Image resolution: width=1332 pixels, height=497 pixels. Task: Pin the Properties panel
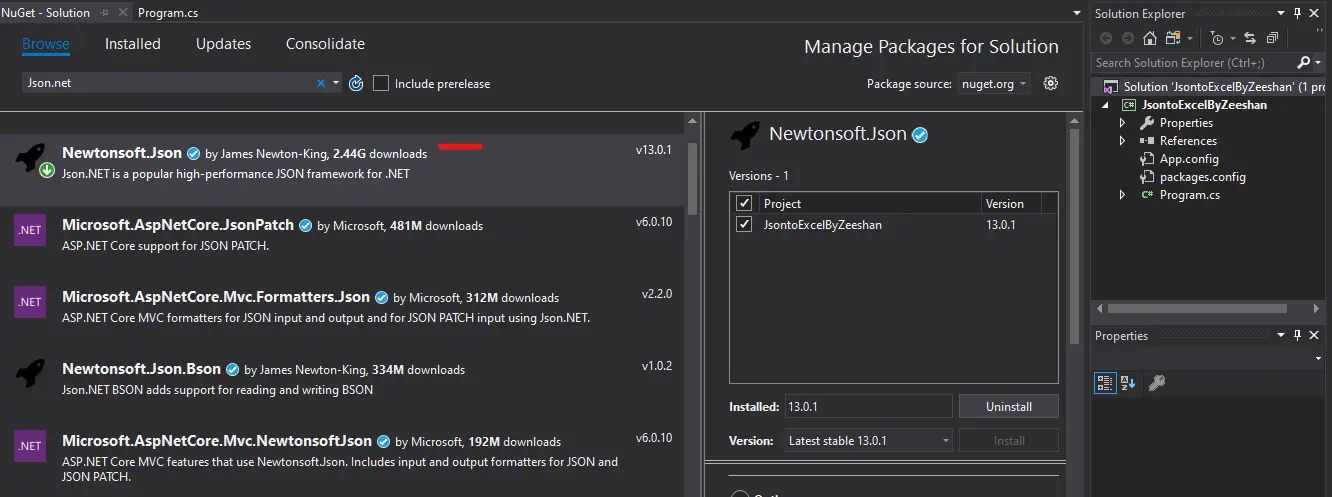point(1297,336)
